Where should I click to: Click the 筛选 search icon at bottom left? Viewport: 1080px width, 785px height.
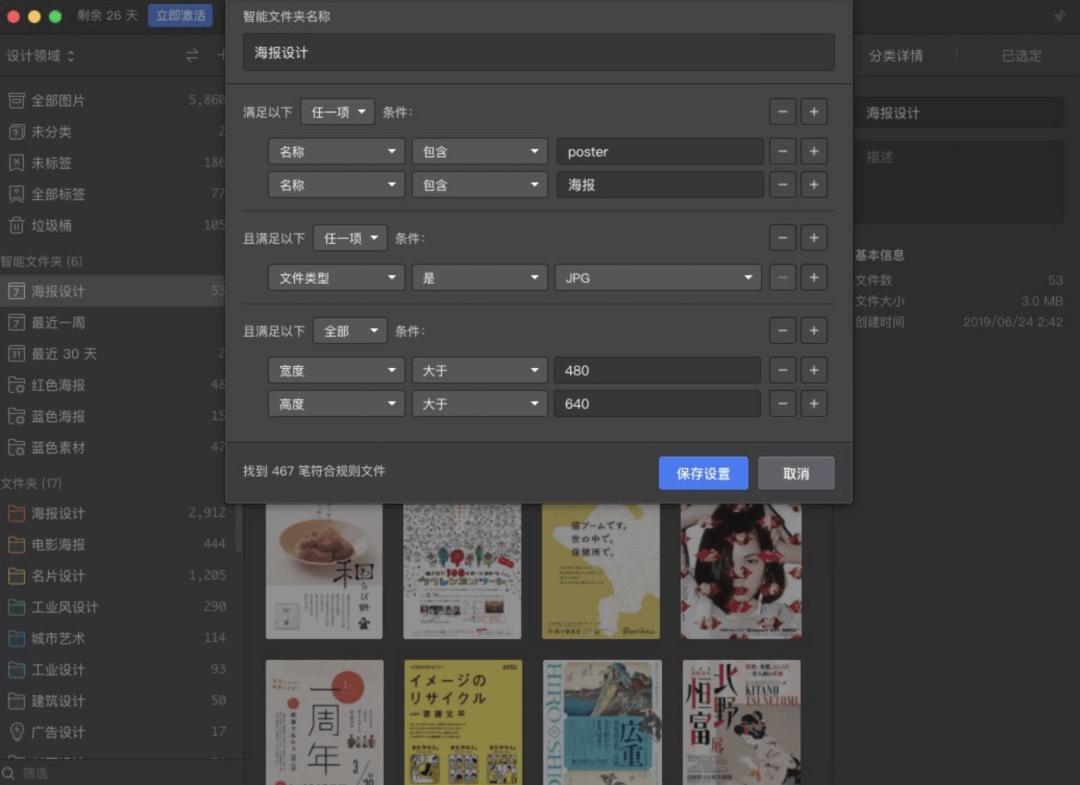8,773
